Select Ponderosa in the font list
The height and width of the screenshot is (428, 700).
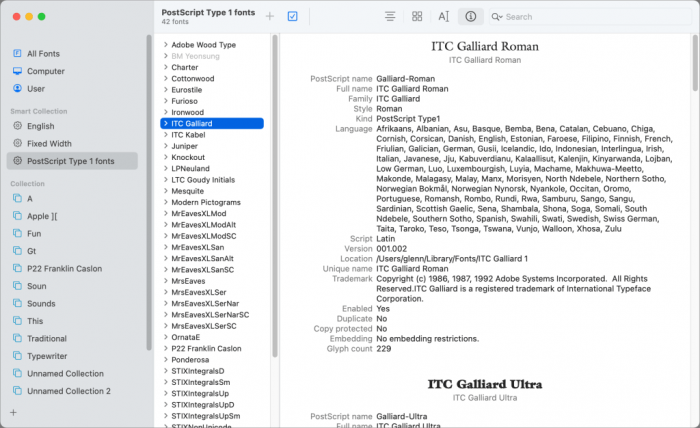pos(190,360)
